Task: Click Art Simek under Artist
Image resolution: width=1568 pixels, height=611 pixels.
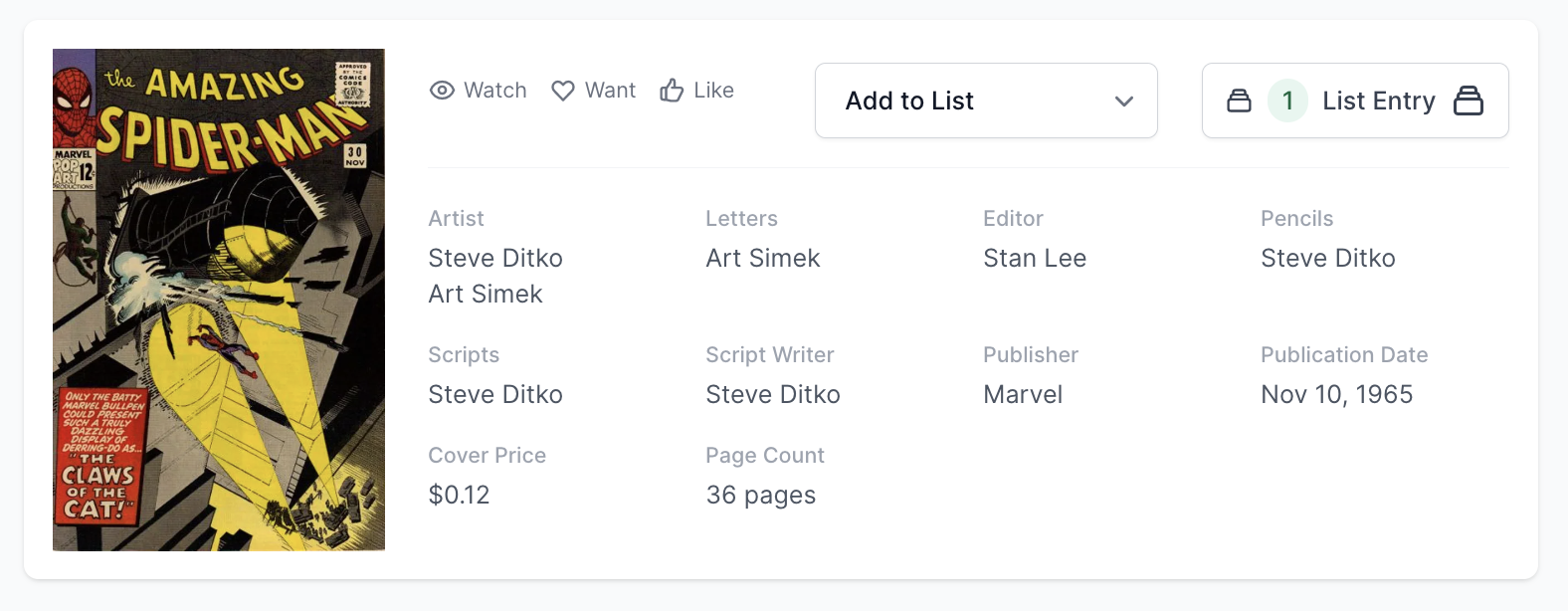Action: point(486,295)
